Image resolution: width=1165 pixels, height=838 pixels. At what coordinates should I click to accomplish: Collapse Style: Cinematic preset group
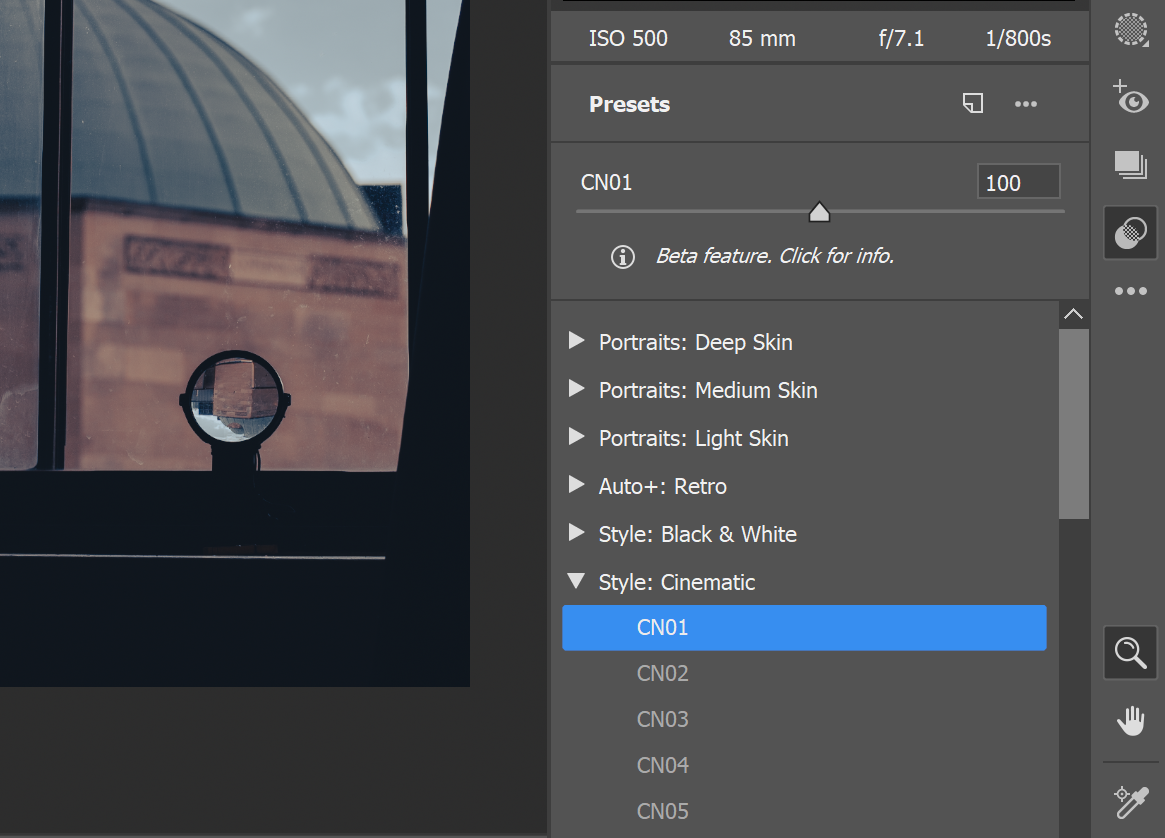click(x=577, y=581)
